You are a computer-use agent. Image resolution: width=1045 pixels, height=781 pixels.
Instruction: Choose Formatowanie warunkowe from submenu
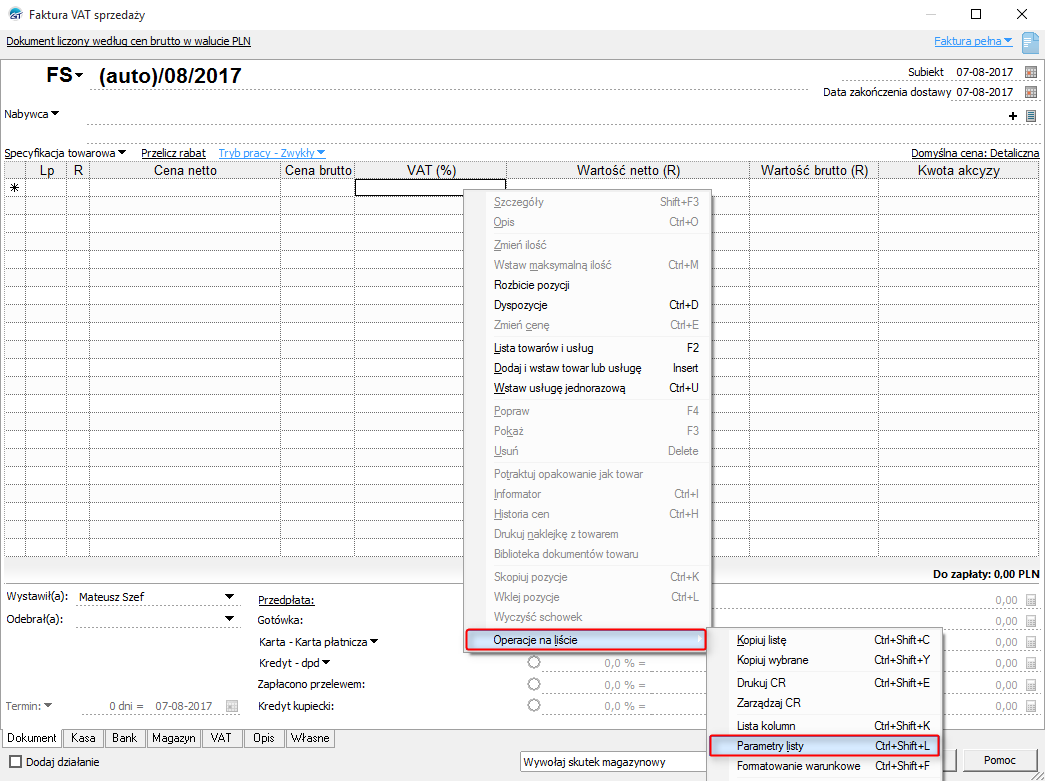pos(824,766)
